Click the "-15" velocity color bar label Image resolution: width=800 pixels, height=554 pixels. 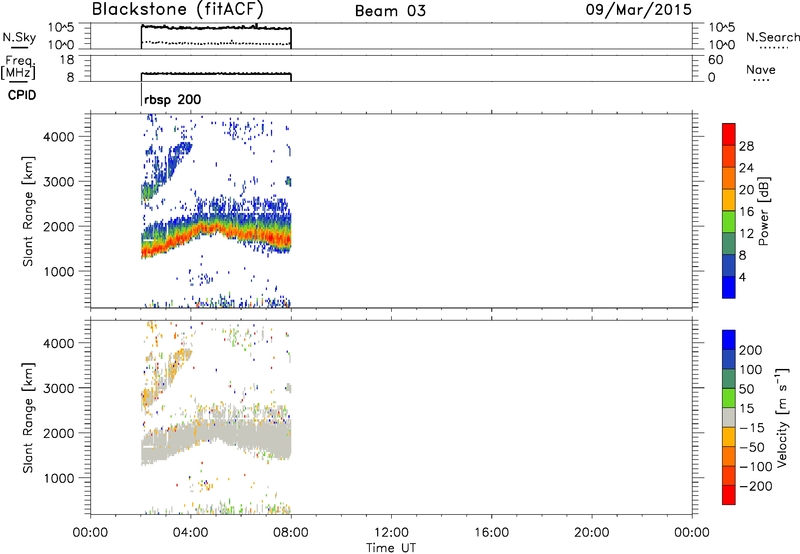752,428
